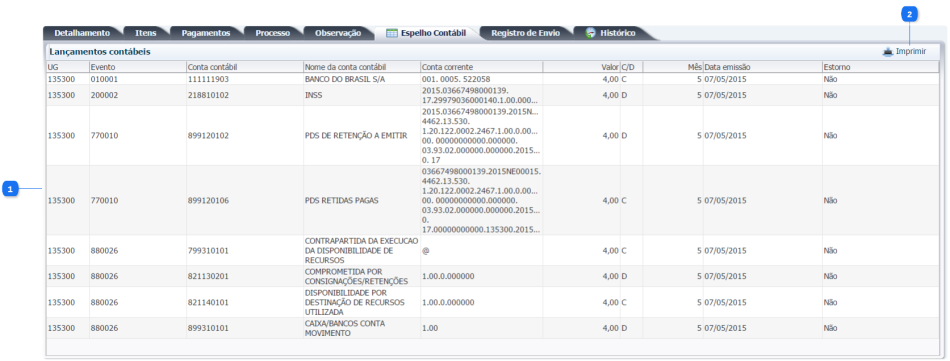Click the C/D column header
Viewport: 950px width, 361px height.
click(x=631, y=67)
